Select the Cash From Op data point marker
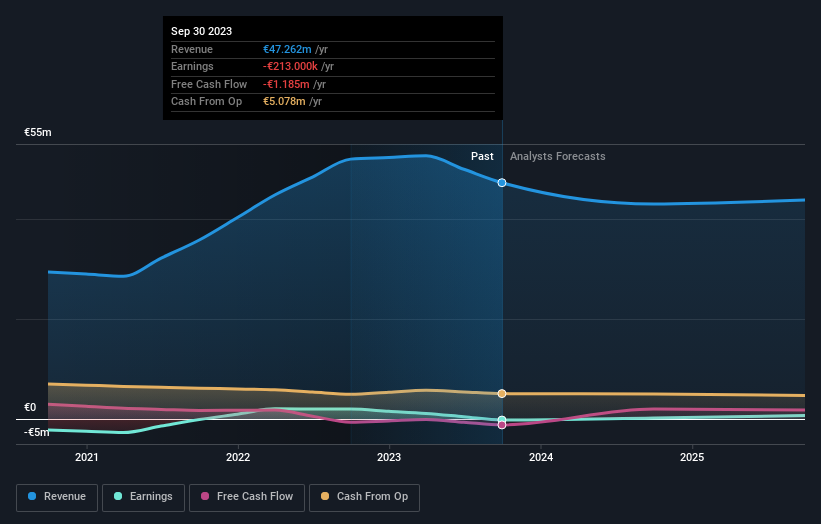821x524 pixels. coord(502,394)
